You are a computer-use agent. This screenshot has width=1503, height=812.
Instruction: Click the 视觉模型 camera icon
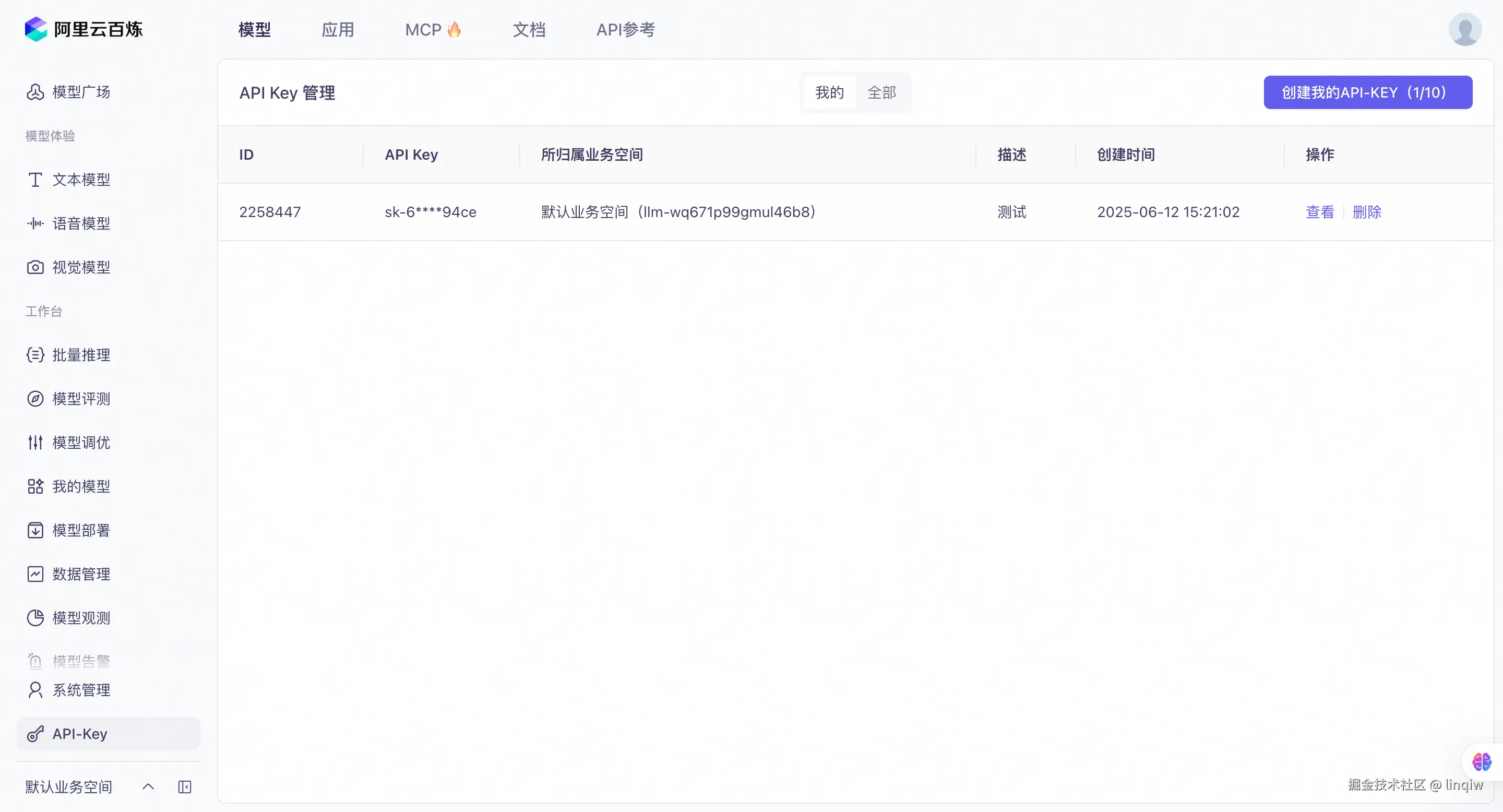(x=35, y=267)
